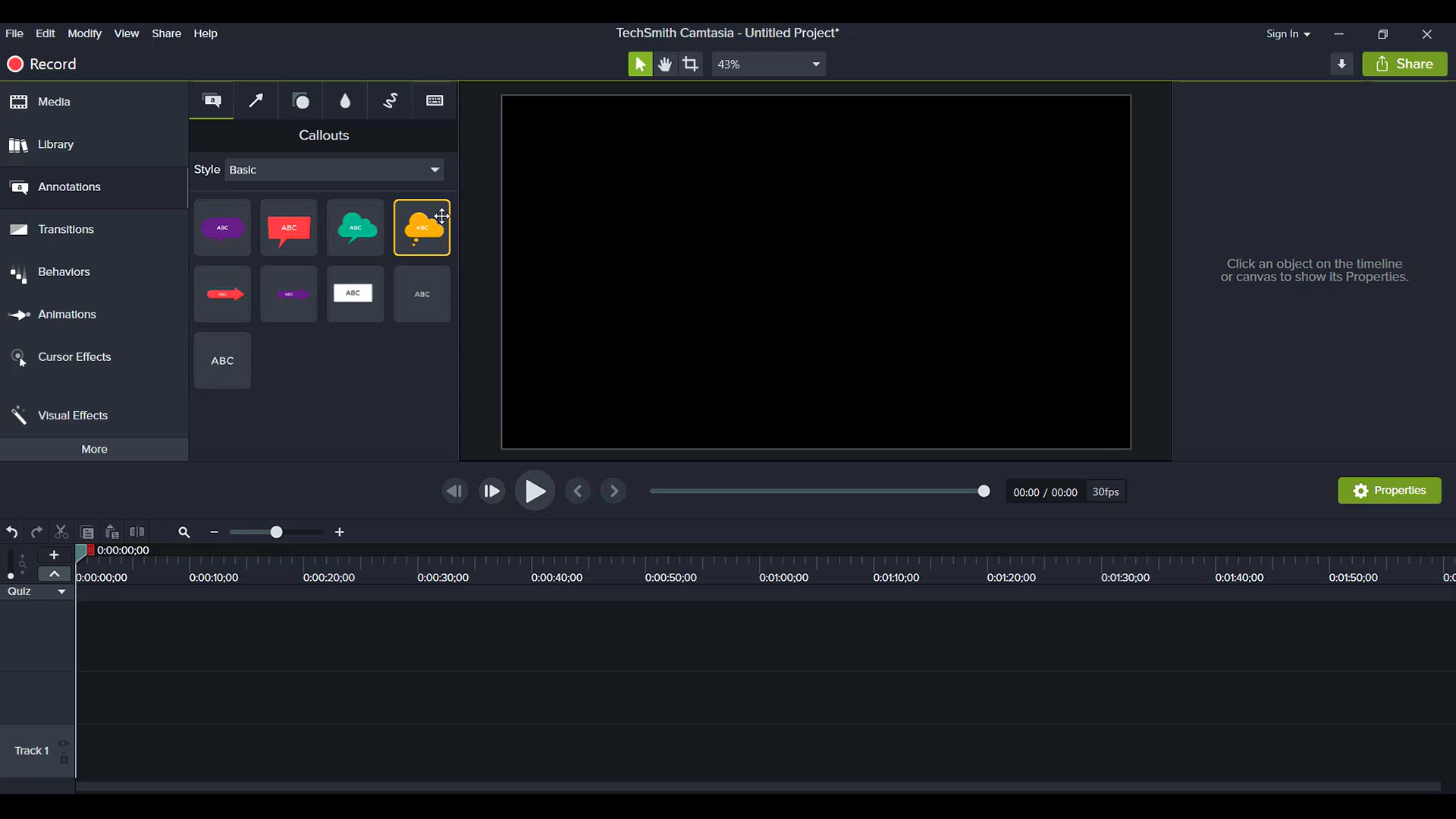Open the Sketch Motion callout category
This screenshot has height=819, width=1456.
(x=391, y=101)
